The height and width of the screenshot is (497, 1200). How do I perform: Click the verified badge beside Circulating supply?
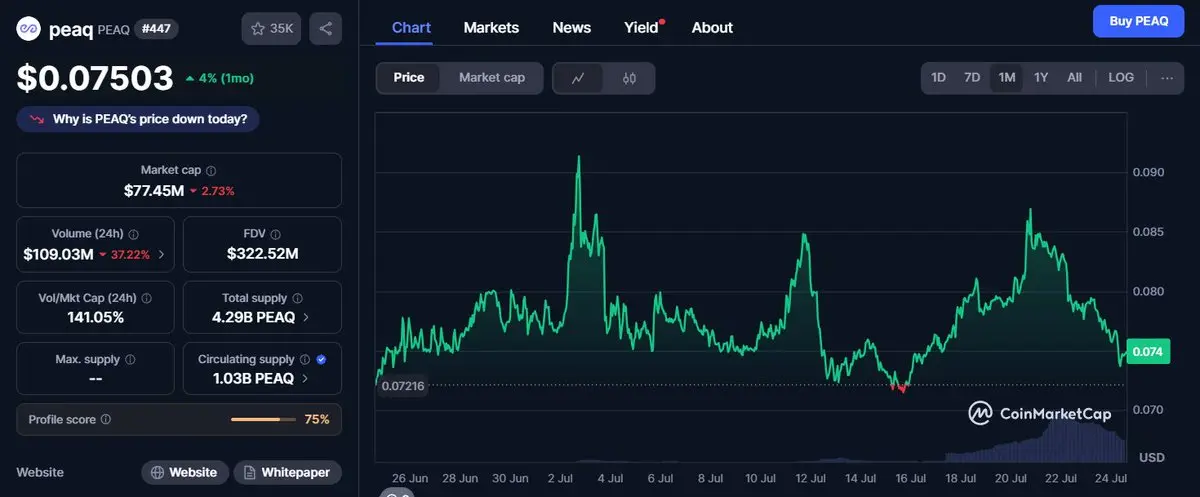coord(321,359)
